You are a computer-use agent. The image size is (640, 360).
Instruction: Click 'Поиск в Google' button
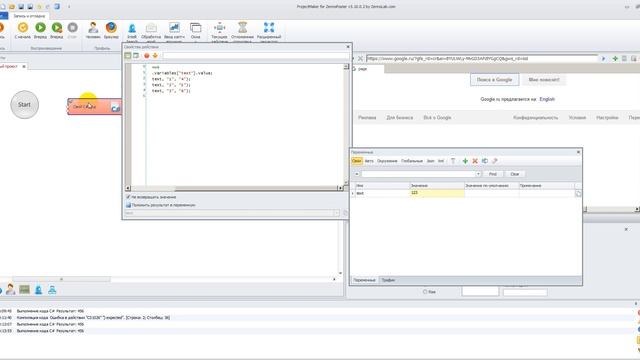point(494,80)
